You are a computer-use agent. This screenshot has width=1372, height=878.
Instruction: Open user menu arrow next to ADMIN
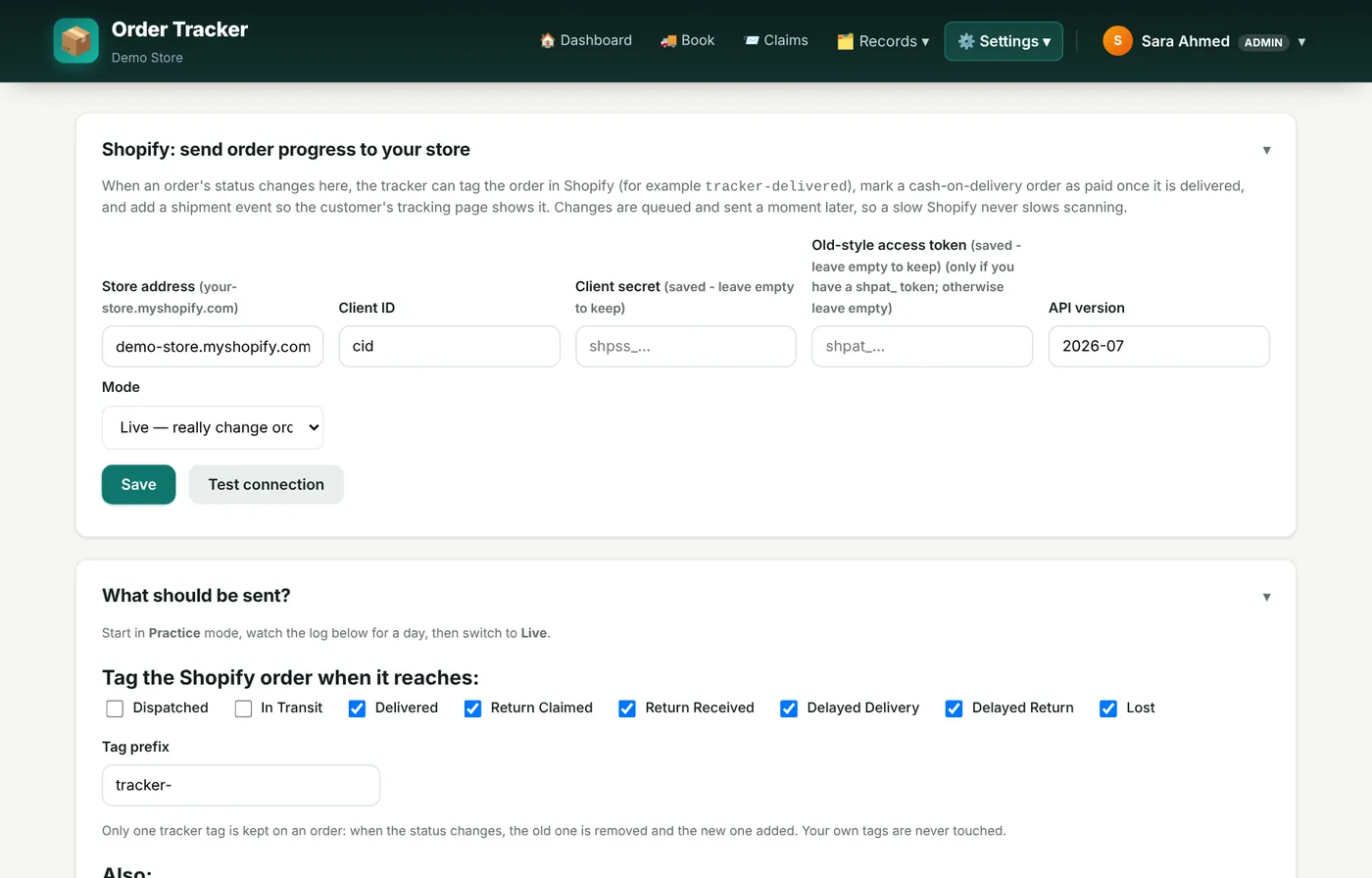[1301, 41]
